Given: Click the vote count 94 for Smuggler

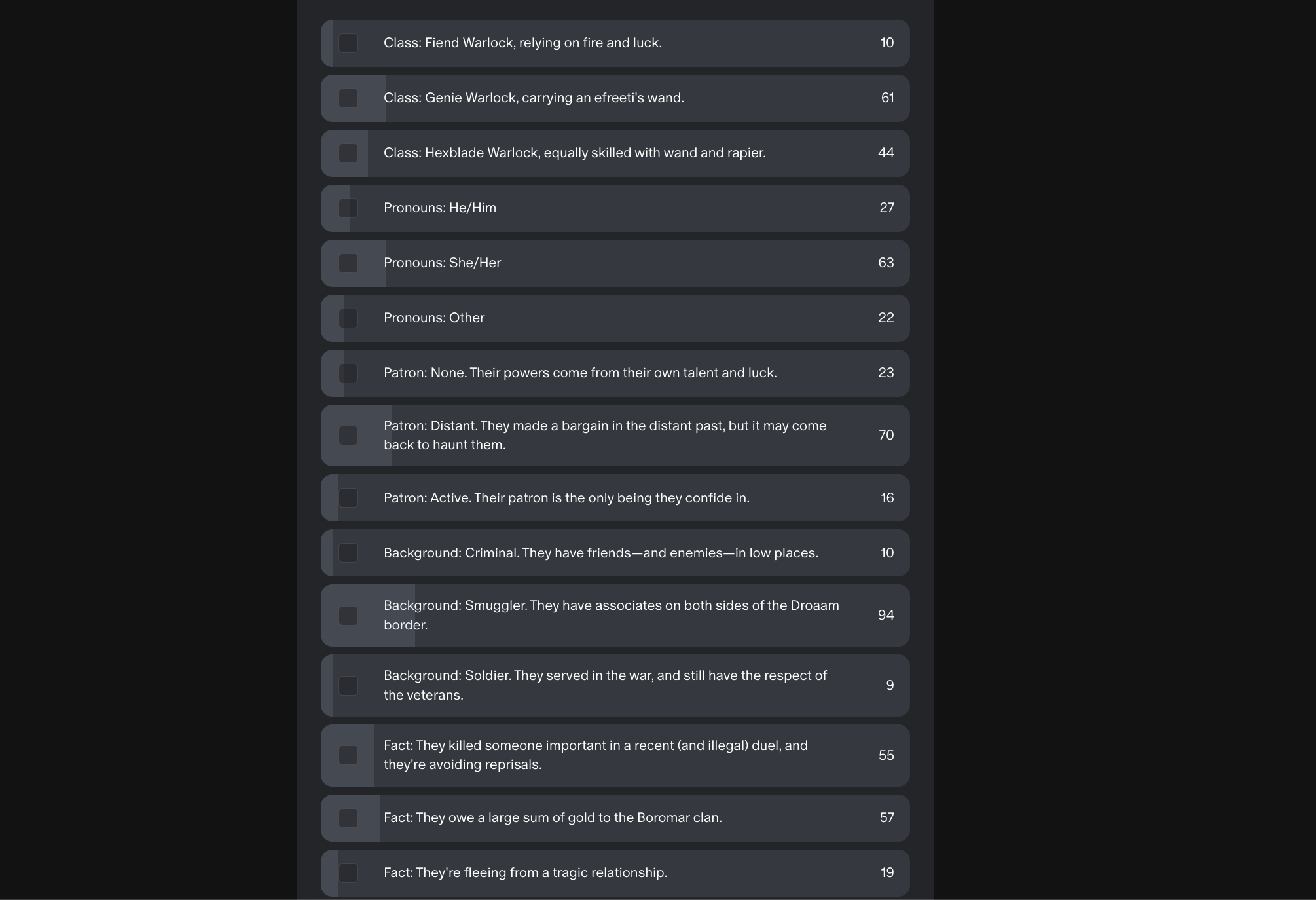Looking at the screenshot, I should click(886, 615).
